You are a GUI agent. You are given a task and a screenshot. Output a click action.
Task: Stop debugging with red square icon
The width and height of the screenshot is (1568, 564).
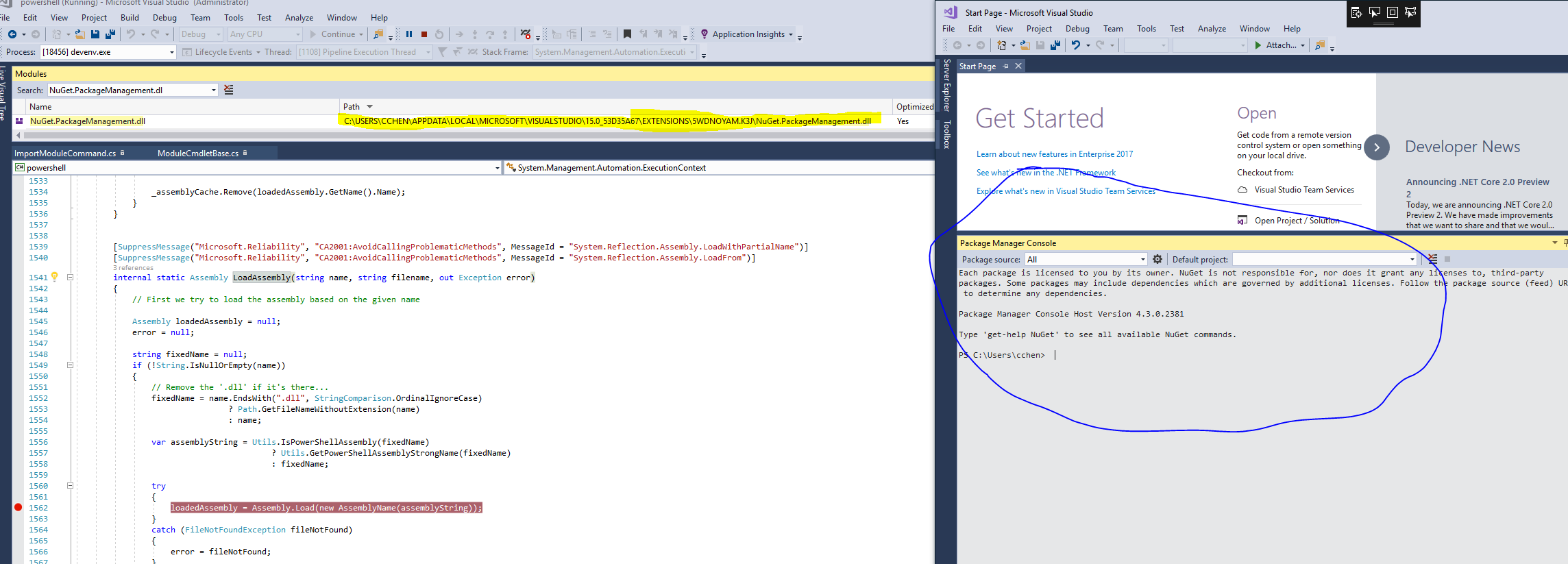pos(424,34)
